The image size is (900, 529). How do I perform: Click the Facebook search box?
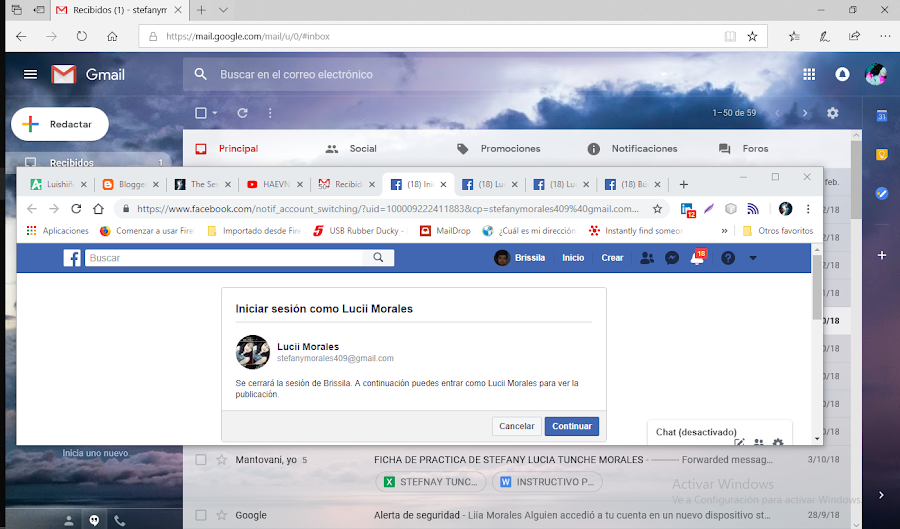(x=224, y=258)
